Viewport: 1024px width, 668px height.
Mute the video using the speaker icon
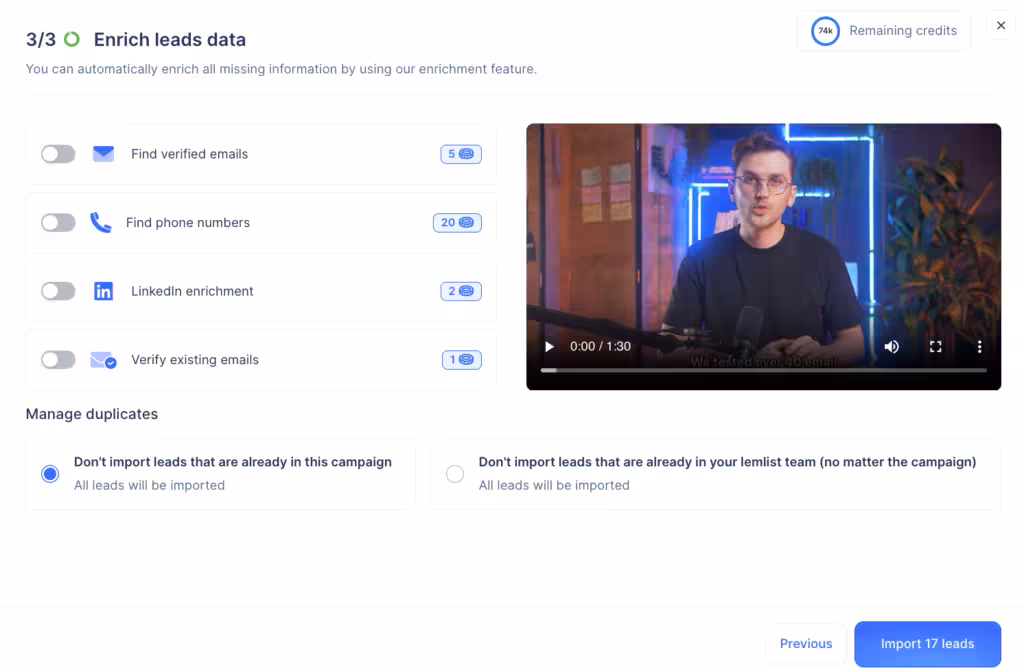tap(891, 346)
